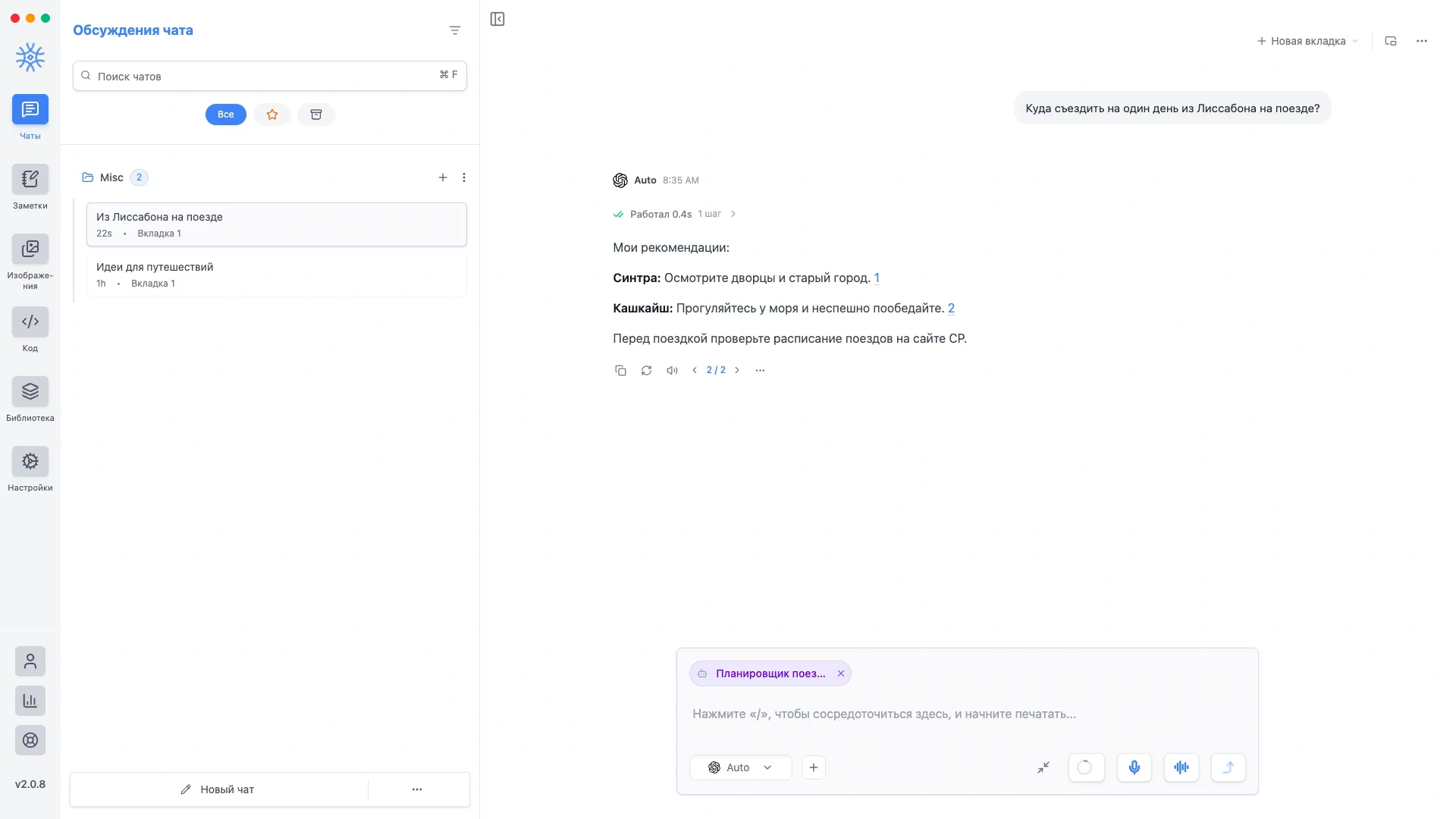Open the Чаты section in sidebar
Screen dimensions: 1456x819
click(x=30, y=110)
